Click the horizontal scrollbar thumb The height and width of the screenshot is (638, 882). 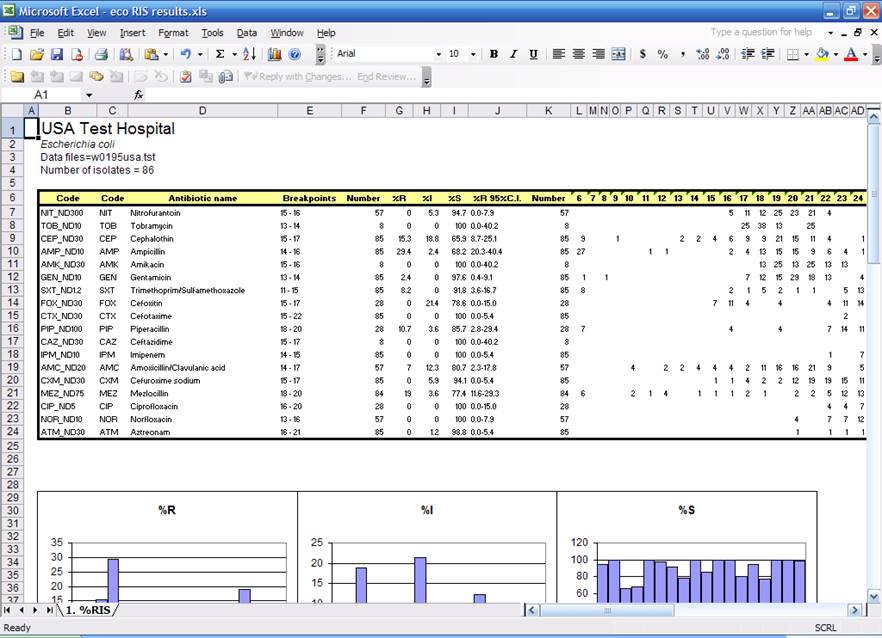[x=607, y=610]
